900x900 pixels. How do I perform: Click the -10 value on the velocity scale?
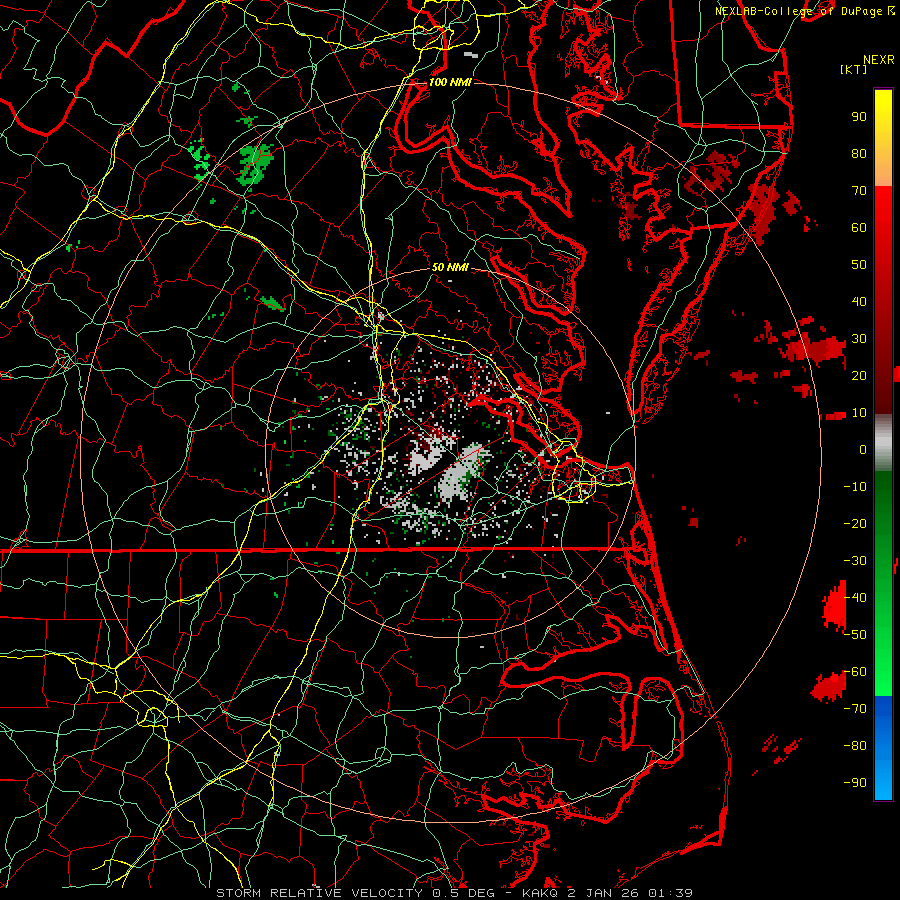(855, 487)
